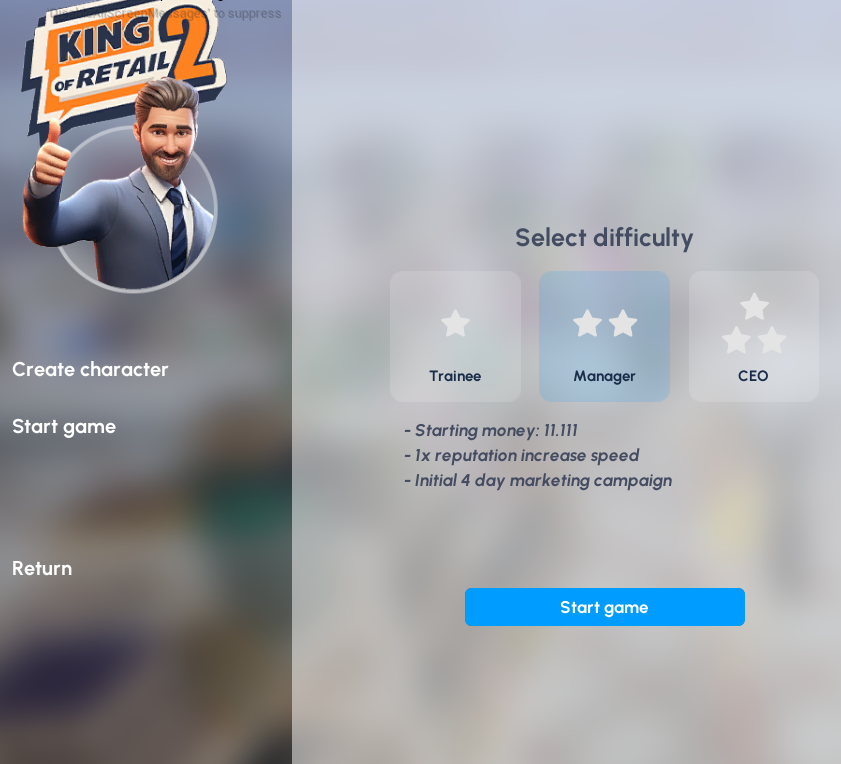The width and height of the screenshot is (841, 764).
Task: Click the CEO label text
Action: (x=753, y=376)
